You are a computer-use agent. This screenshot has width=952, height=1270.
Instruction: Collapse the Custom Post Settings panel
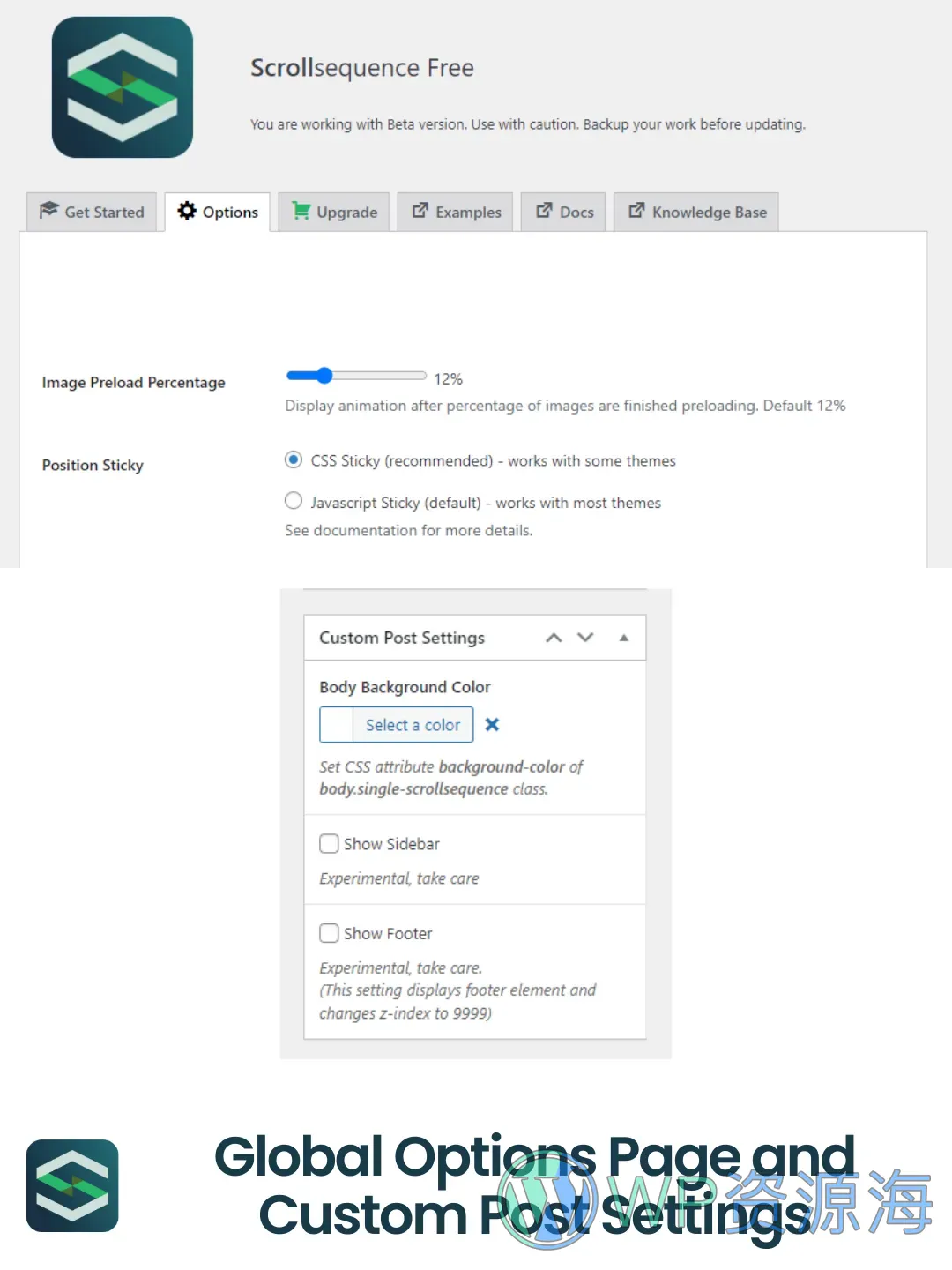[x=624, y=638]
